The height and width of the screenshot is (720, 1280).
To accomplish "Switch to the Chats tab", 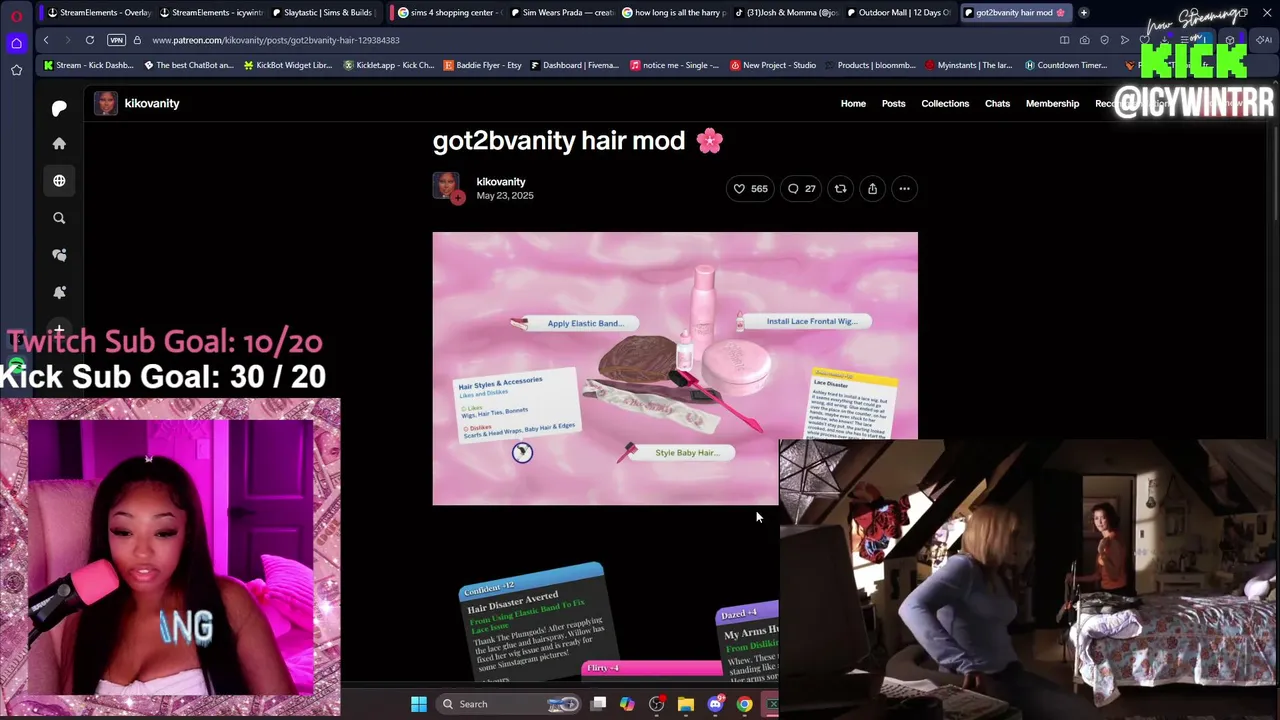I will (997, 103).
